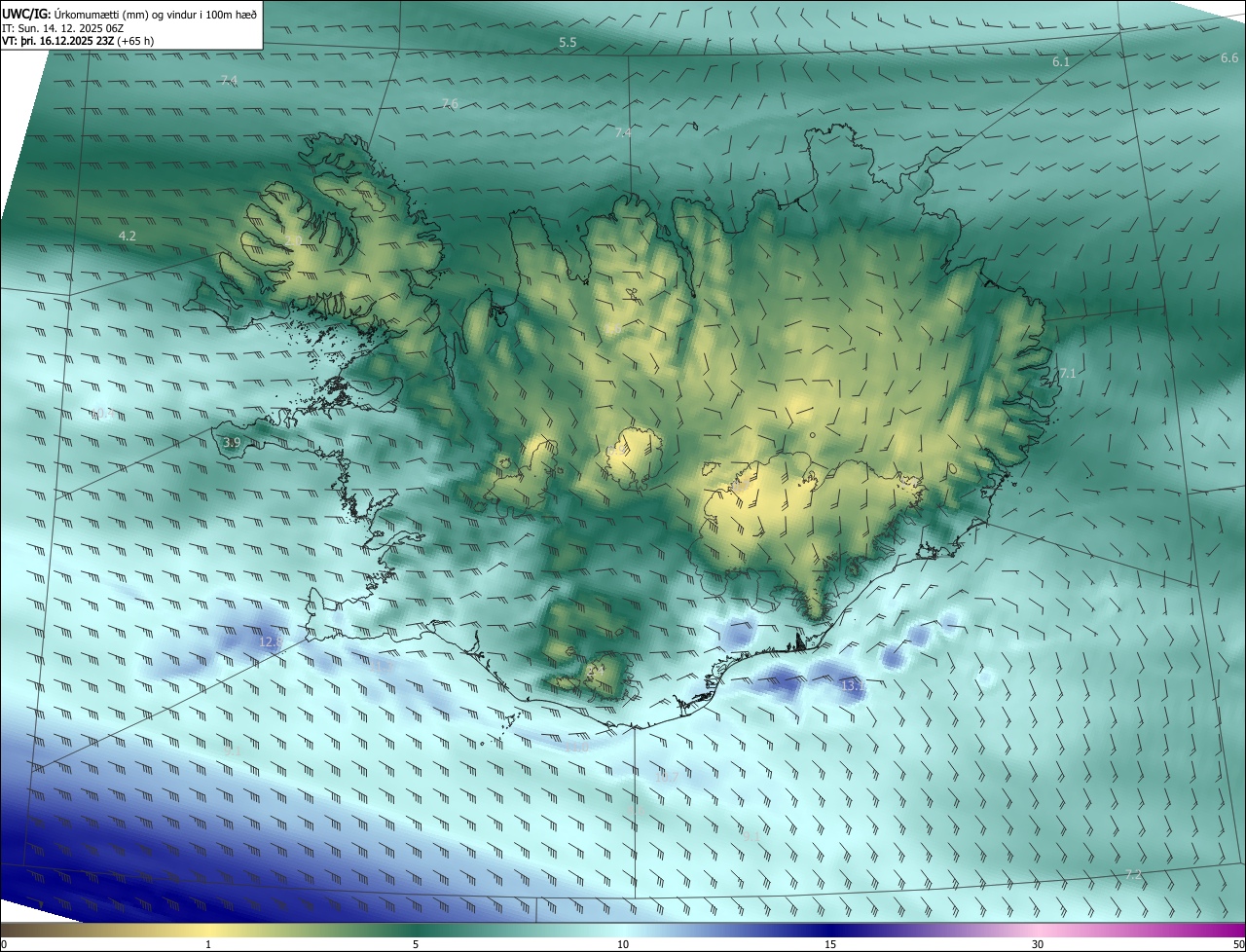The height and width of the screenshot is (952, 1246).
Task: Click the '10.7' value south of the coast
Action: (x=667, y=778)
